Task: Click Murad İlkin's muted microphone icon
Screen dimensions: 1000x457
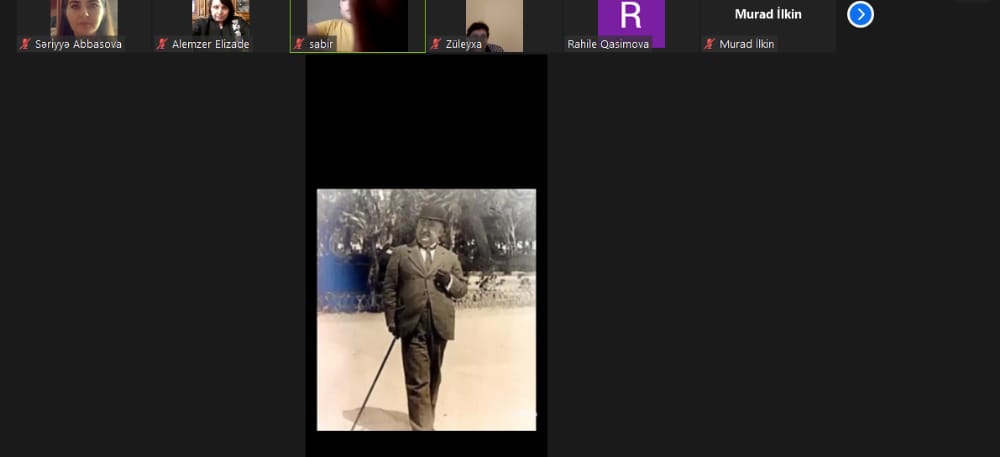Action: 709,44
